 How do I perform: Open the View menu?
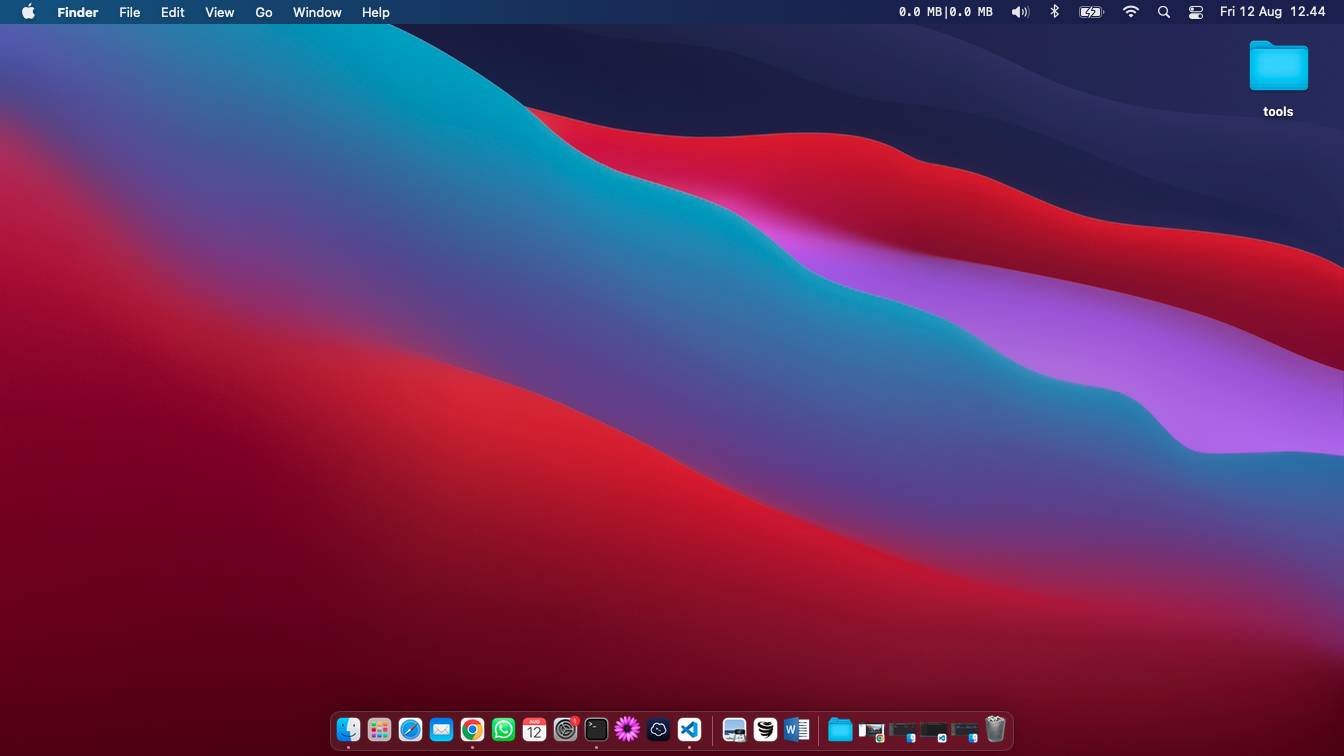219,12
